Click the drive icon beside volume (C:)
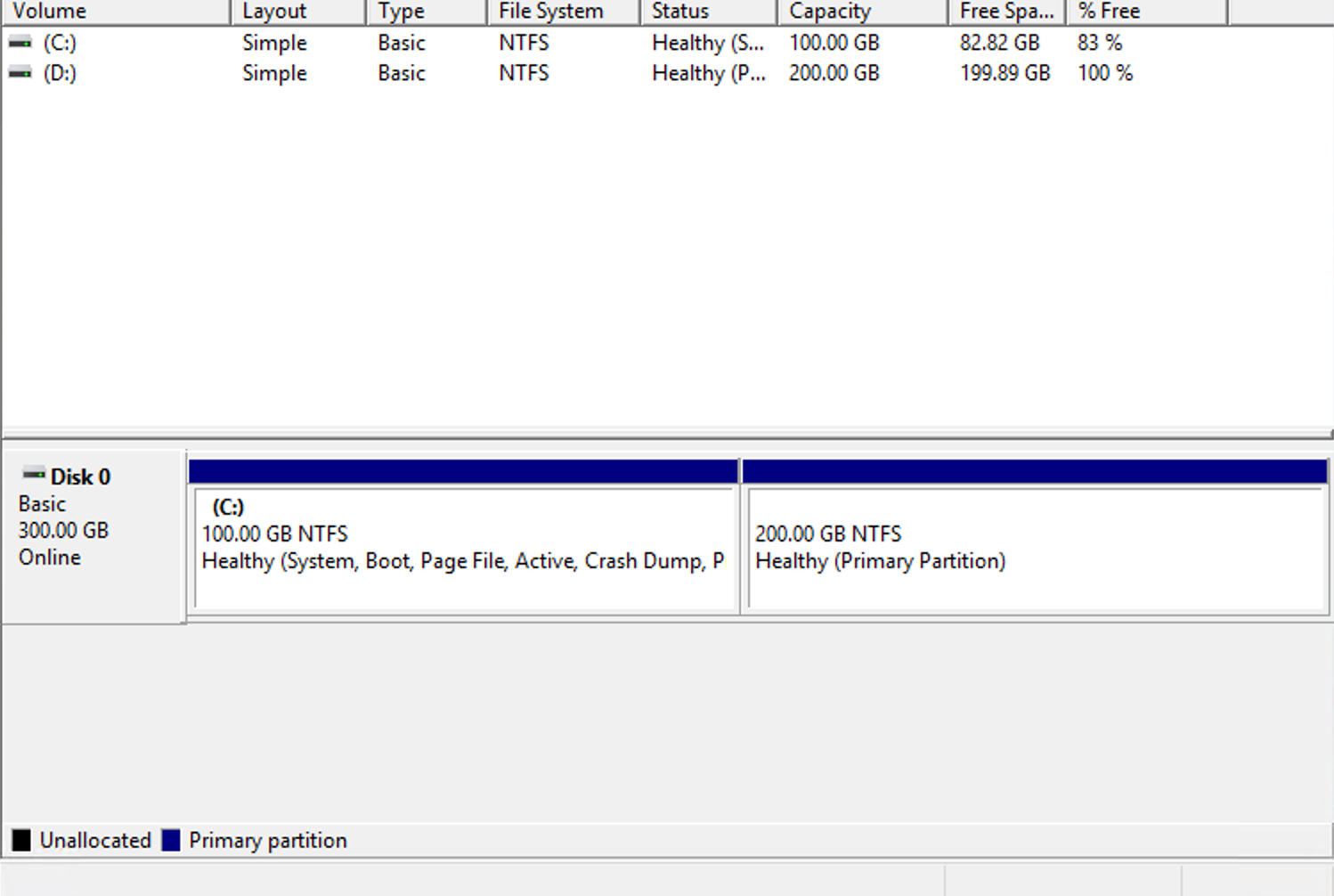This screenshot has height=896, width=1334. coord(20,42)
